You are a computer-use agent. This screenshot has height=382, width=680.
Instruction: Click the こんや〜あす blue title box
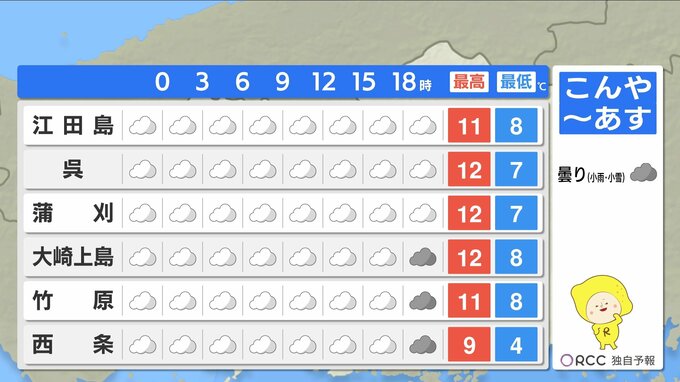point(608,103)
